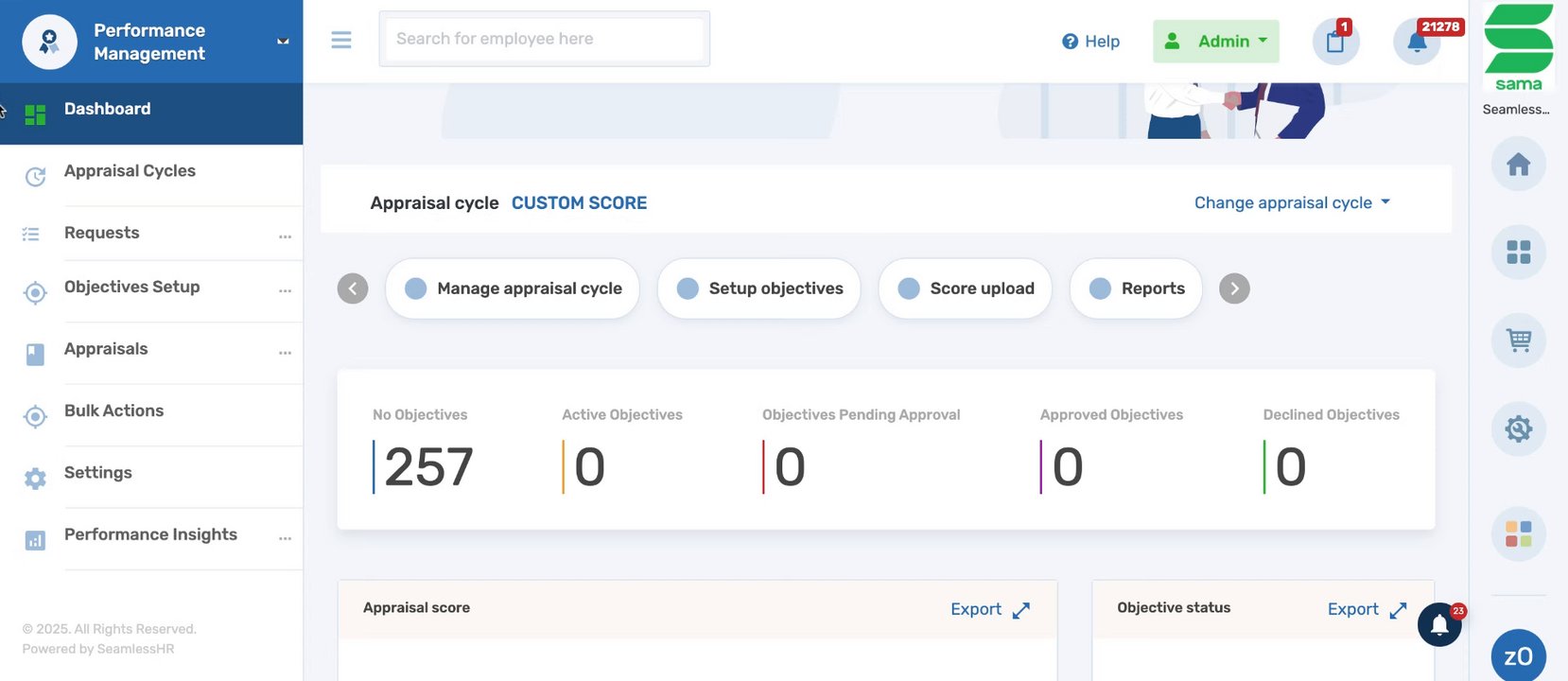Open the shopping cart icon
Image resolution: width=1568 pixels, height=681 pixels.
[x=1518, y=340]
